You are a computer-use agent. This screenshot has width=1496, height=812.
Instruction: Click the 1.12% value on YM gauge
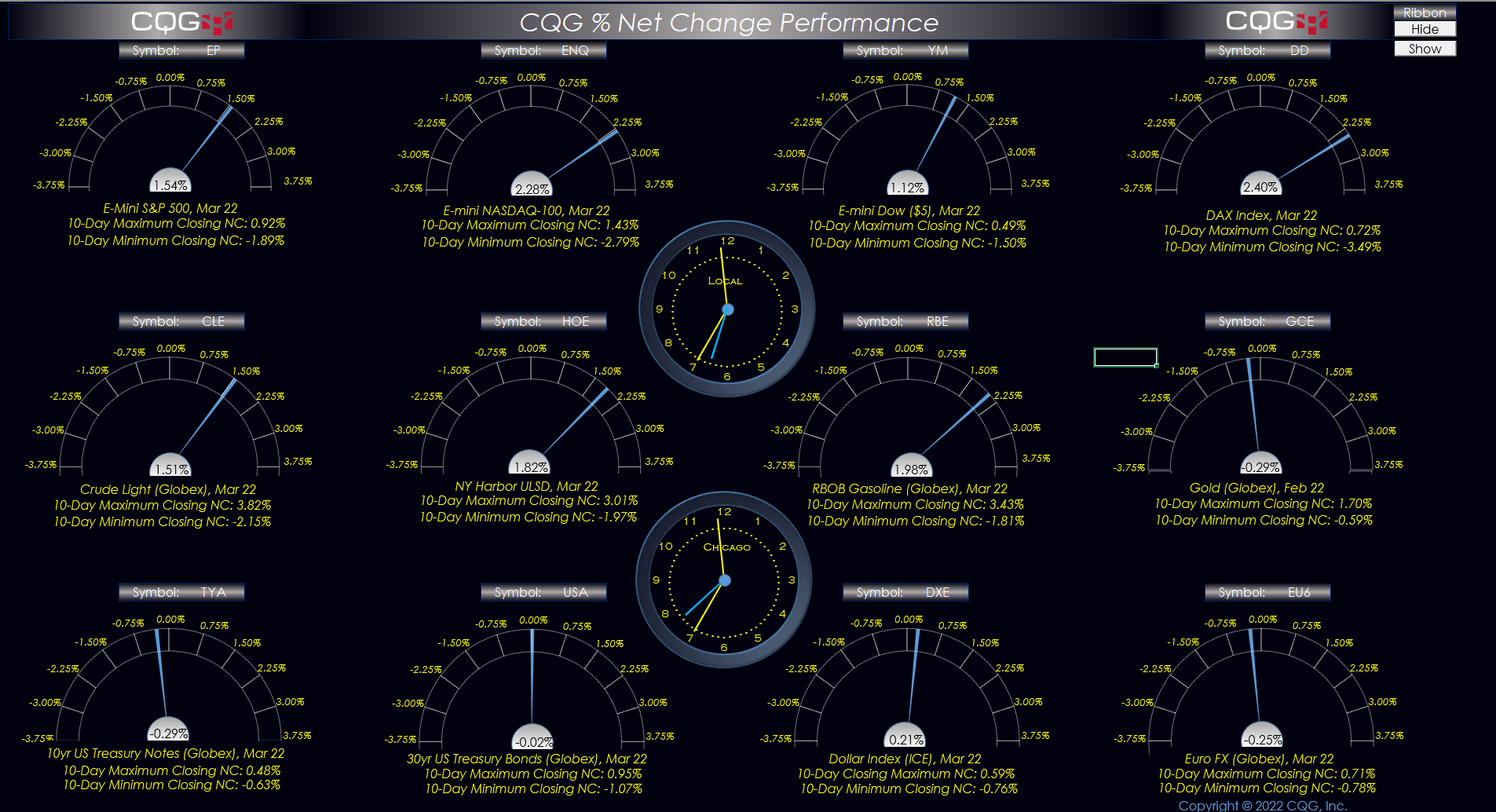907,188
